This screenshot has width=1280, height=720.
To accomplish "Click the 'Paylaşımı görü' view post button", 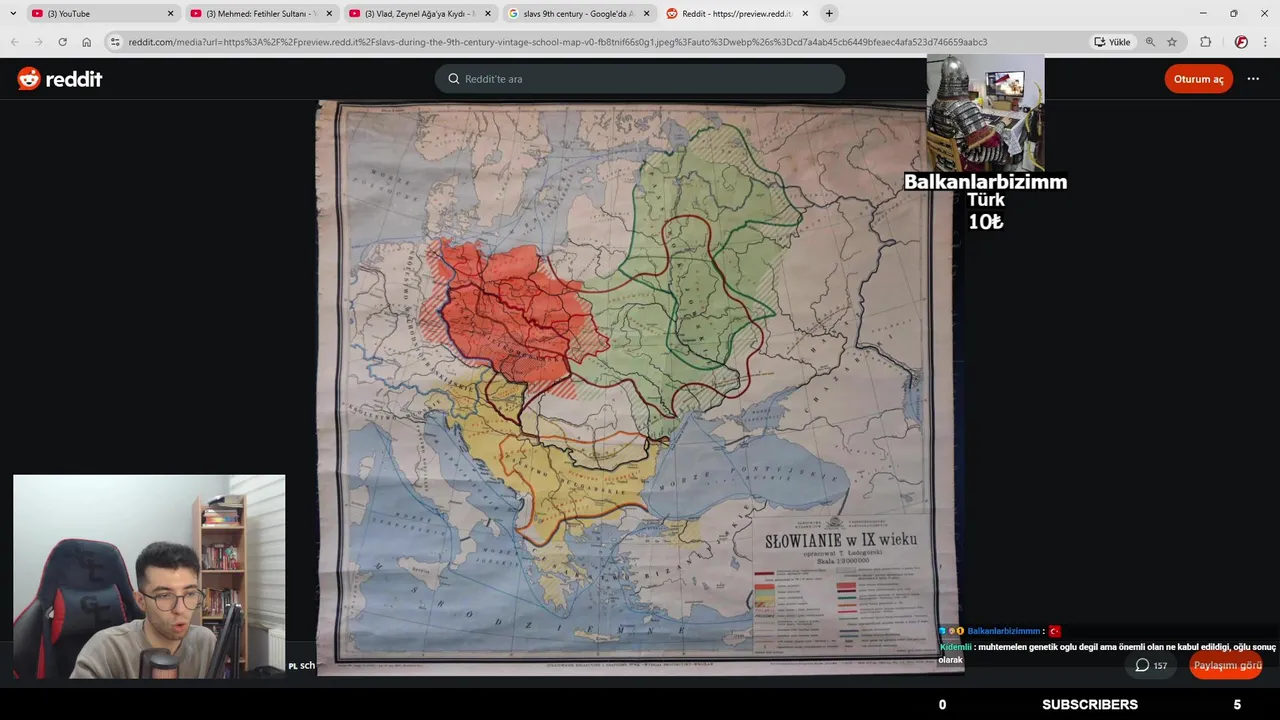I will pos(1226,665).
